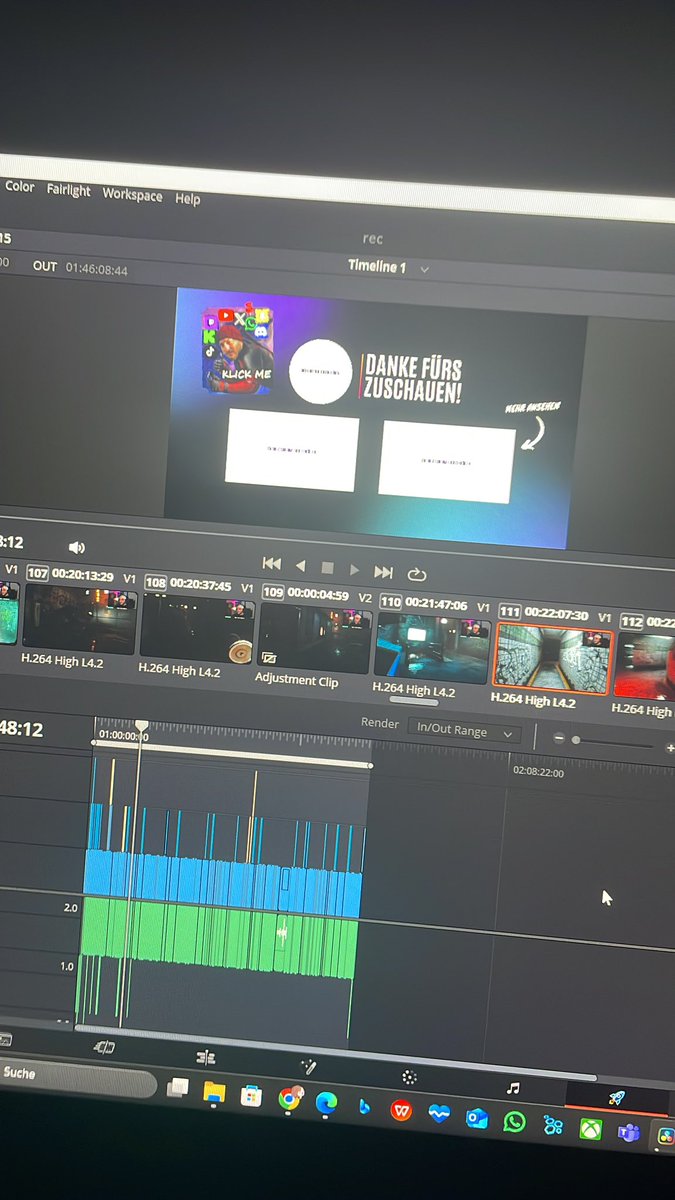Click OUT timecode 01:46:08:44
This screenshot has height=1200, width=675.
pos(96,268)
